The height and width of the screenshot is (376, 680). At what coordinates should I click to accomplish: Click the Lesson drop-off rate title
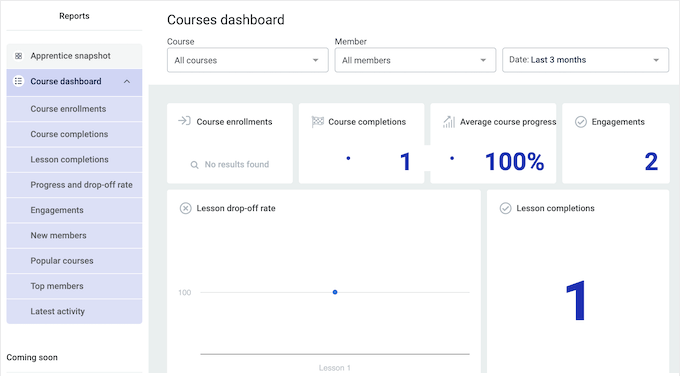tap(236, 208)
